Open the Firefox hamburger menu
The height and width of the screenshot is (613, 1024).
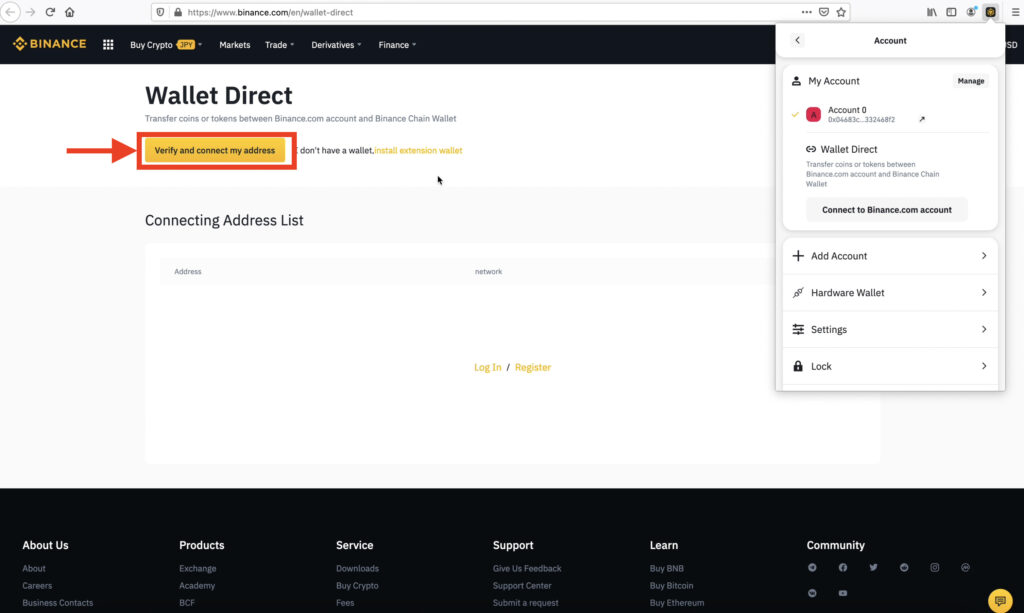(1016, 12)
